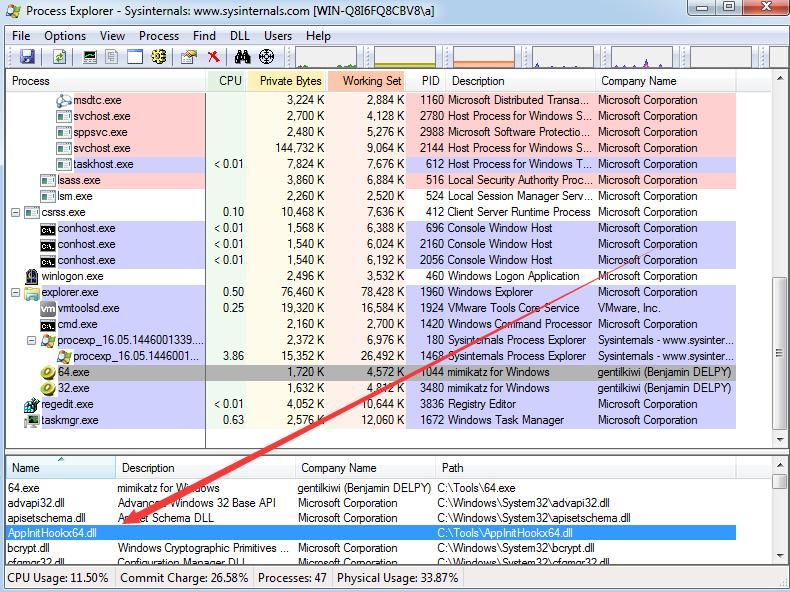Open the DLL menu
The image size is (790, 592).
pos(239,36)
